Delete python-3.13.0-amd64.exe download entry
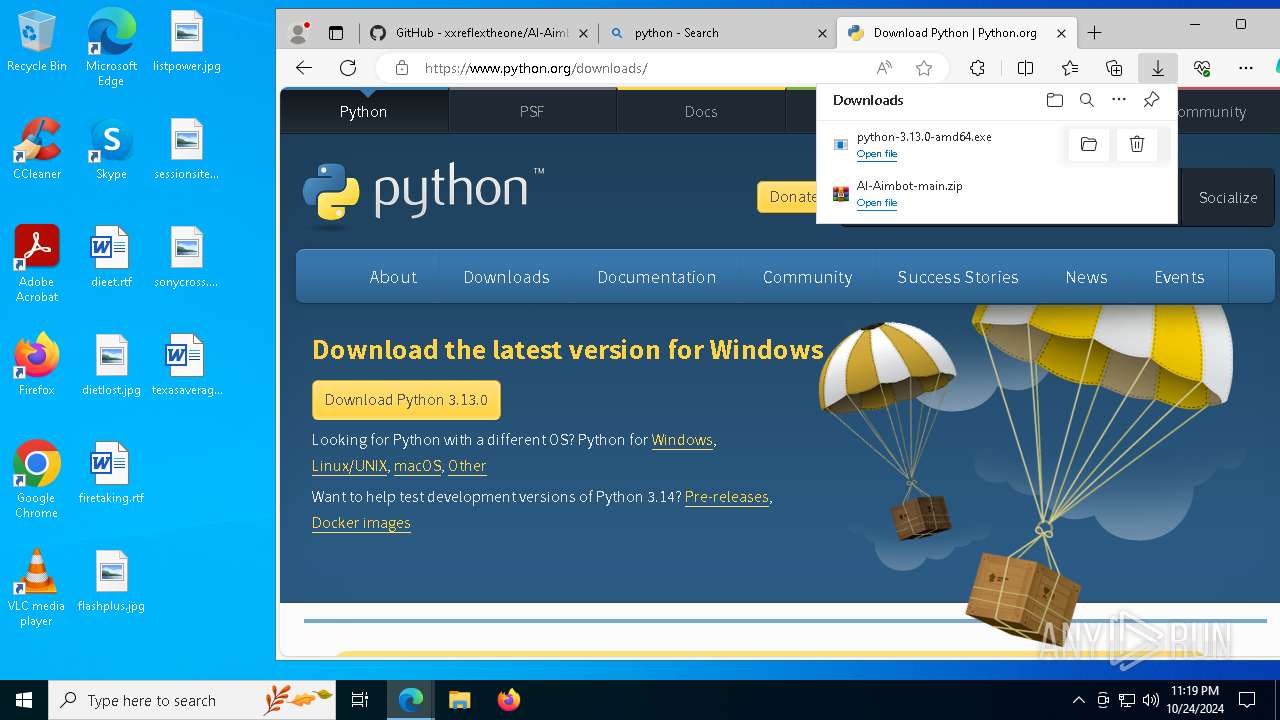Image resolution: width=1280 pixels, height=720 pixels. pyautogui.click(x=1137, y=144)
